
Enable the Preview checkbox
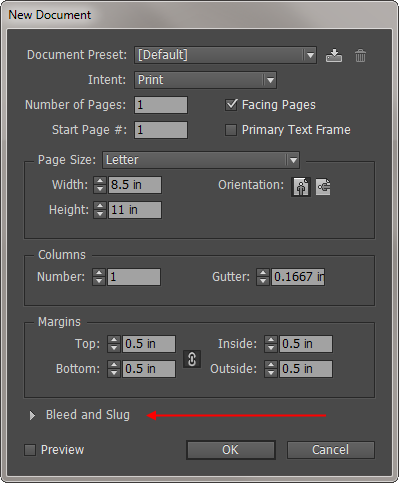[x=30, y=450]
